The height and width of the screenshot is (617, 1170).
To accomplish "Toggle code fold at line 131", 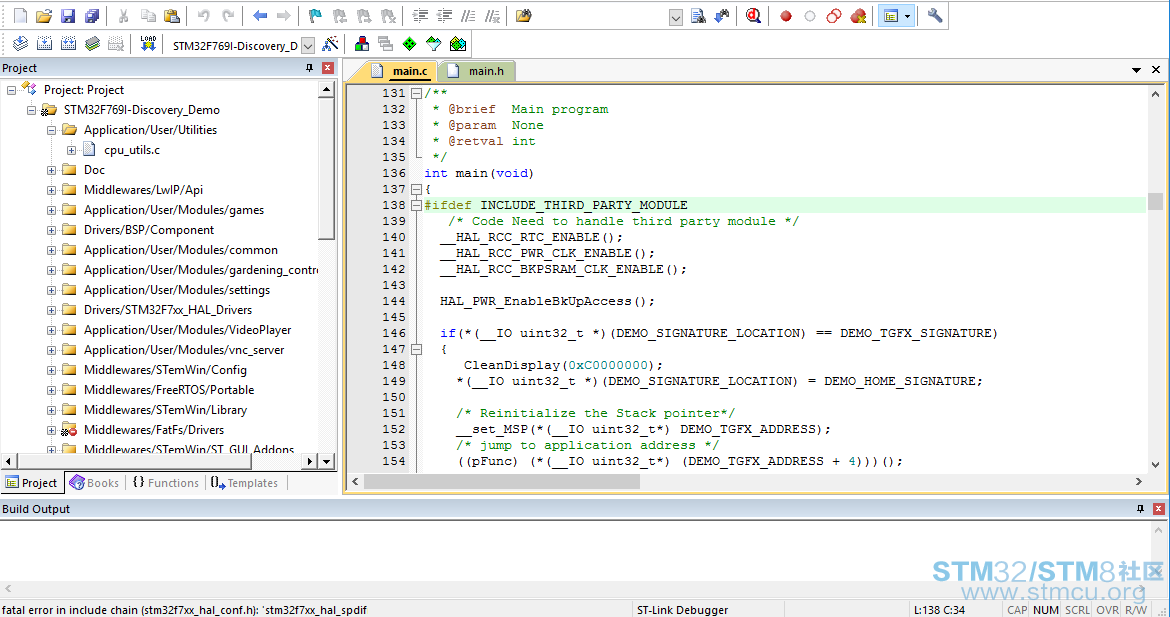I will pos(416,93).
